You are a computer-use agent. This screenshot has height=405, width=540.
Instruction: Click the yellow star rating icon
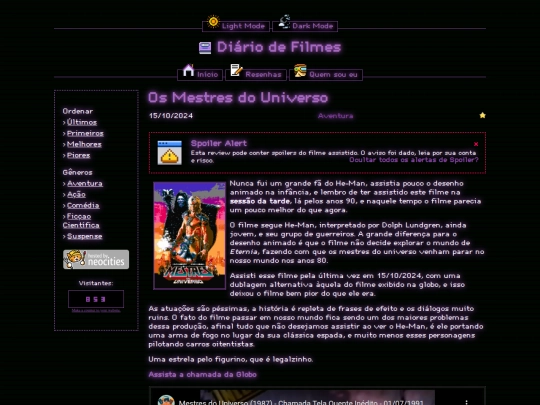coord(482,115)
